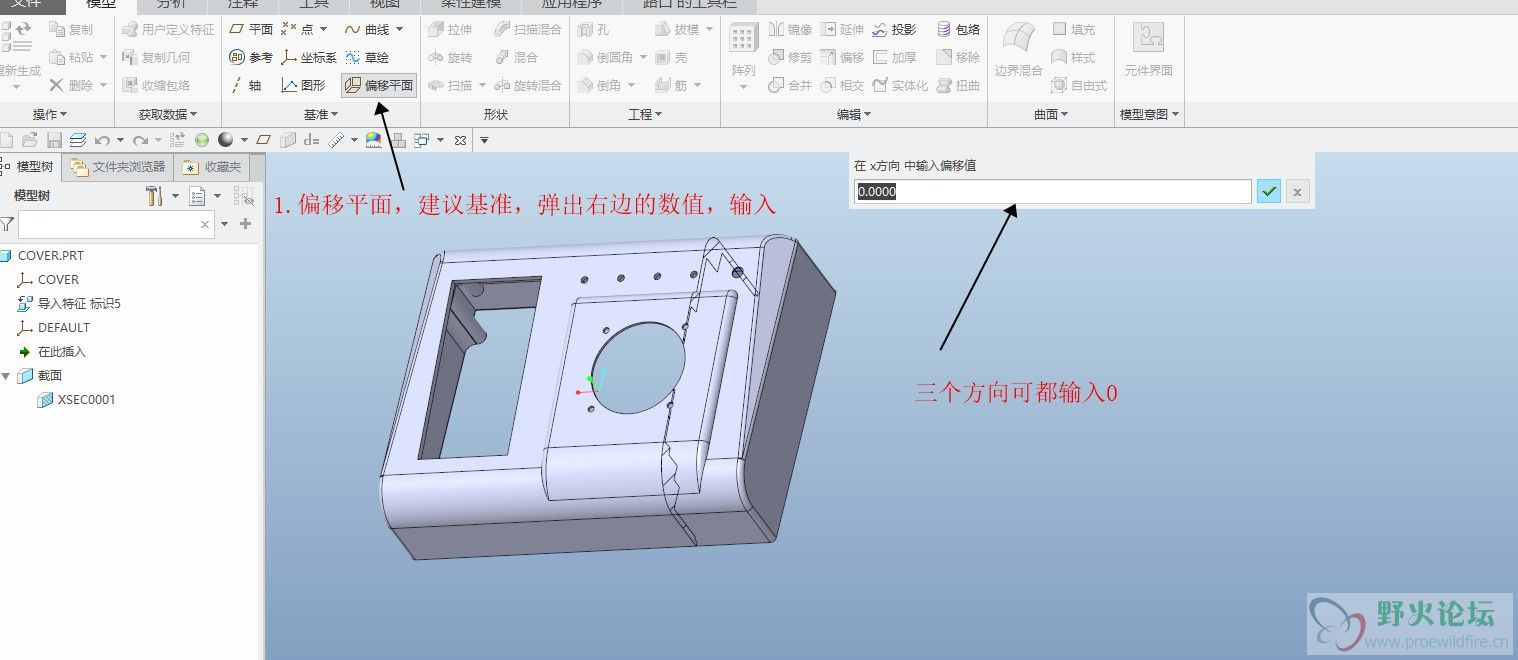The height and width of the screenshot is (660, 1518).
Task: Click the 图形 graph tool
Action: pyautogui.click(x=303, y=86)
